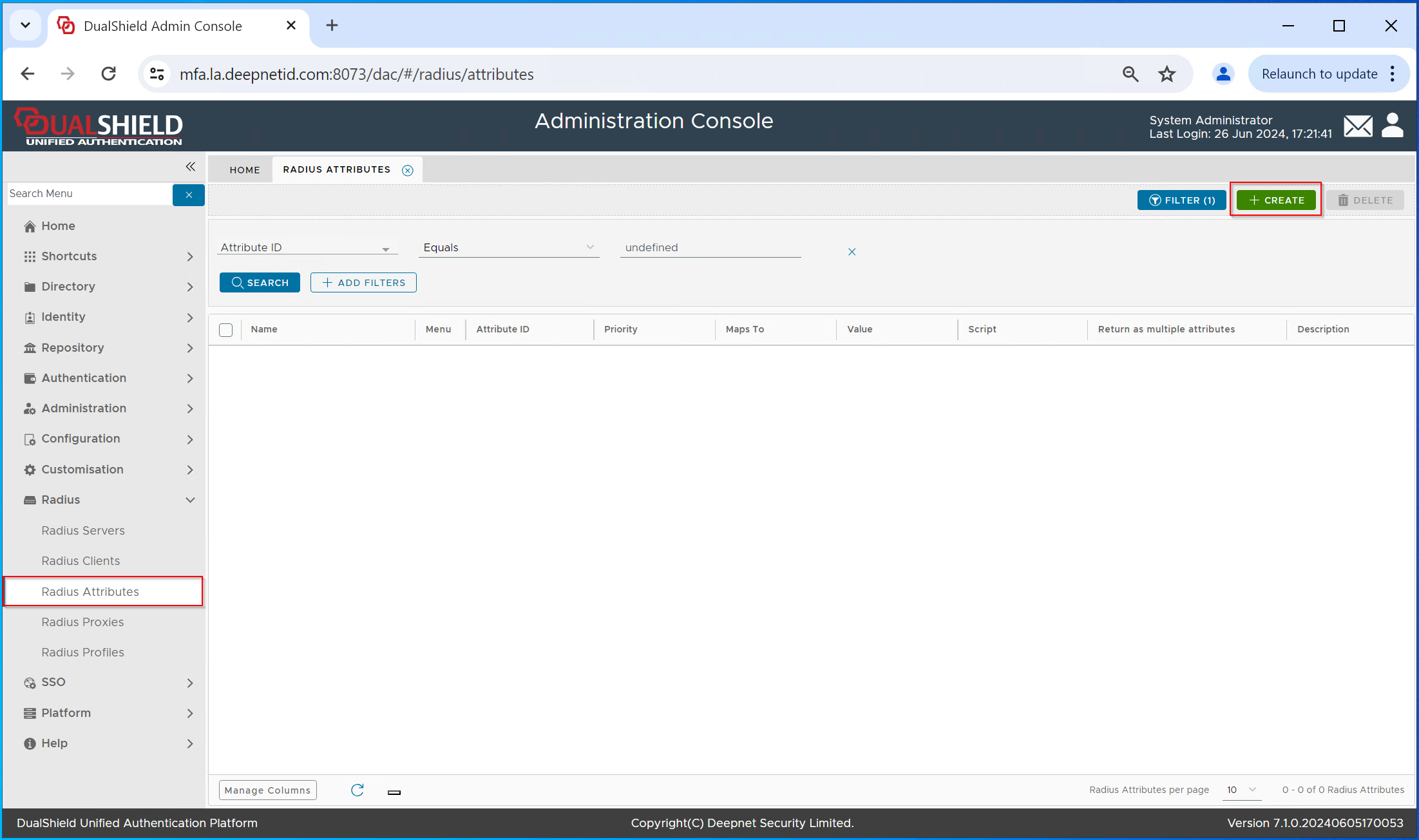Click refresh icon beside Manage Columns
1419x840 pixels.
pos(357,790)
